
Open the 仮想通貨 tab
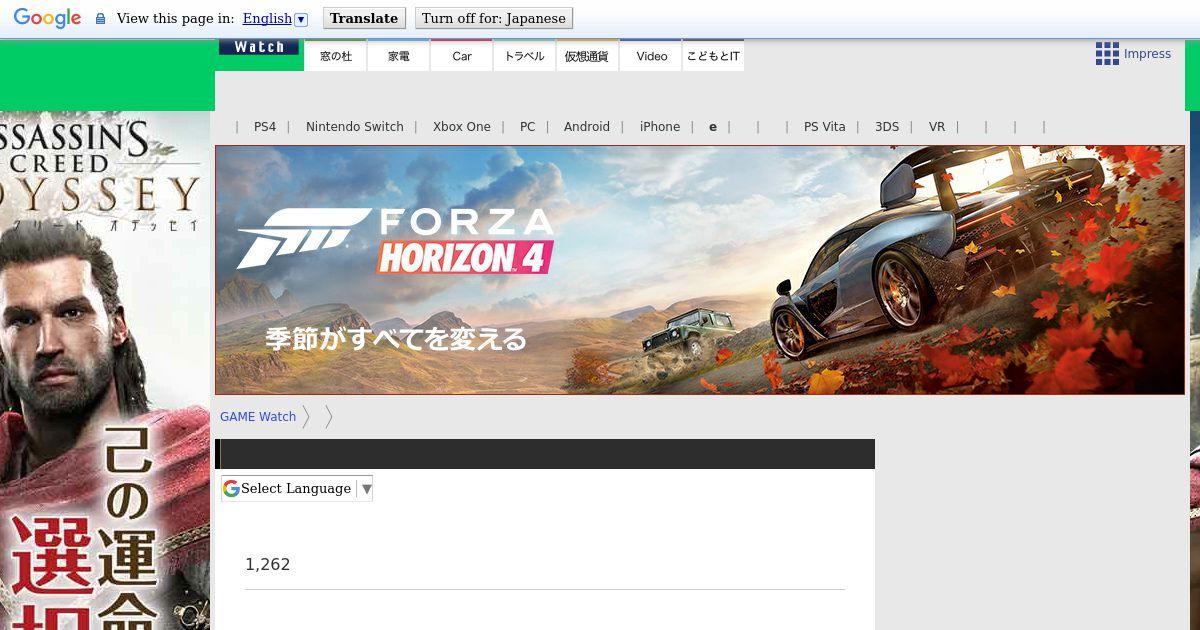point(587,56)
